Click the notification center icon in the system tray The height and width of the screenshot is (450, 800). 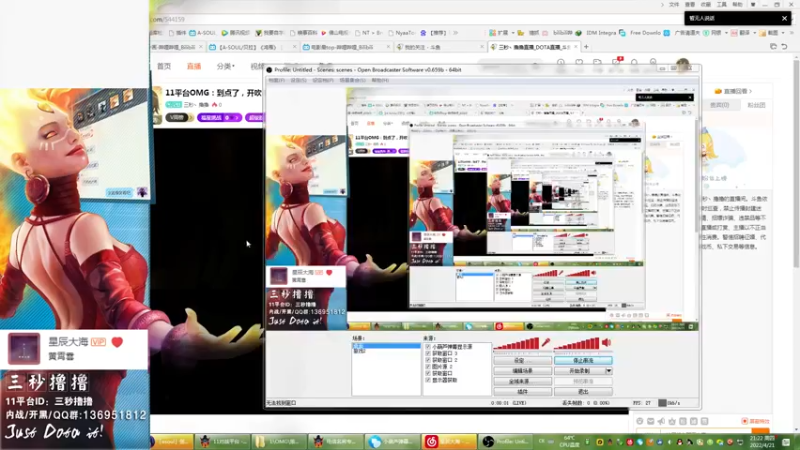pyautogui.click(x=786, y=442)
